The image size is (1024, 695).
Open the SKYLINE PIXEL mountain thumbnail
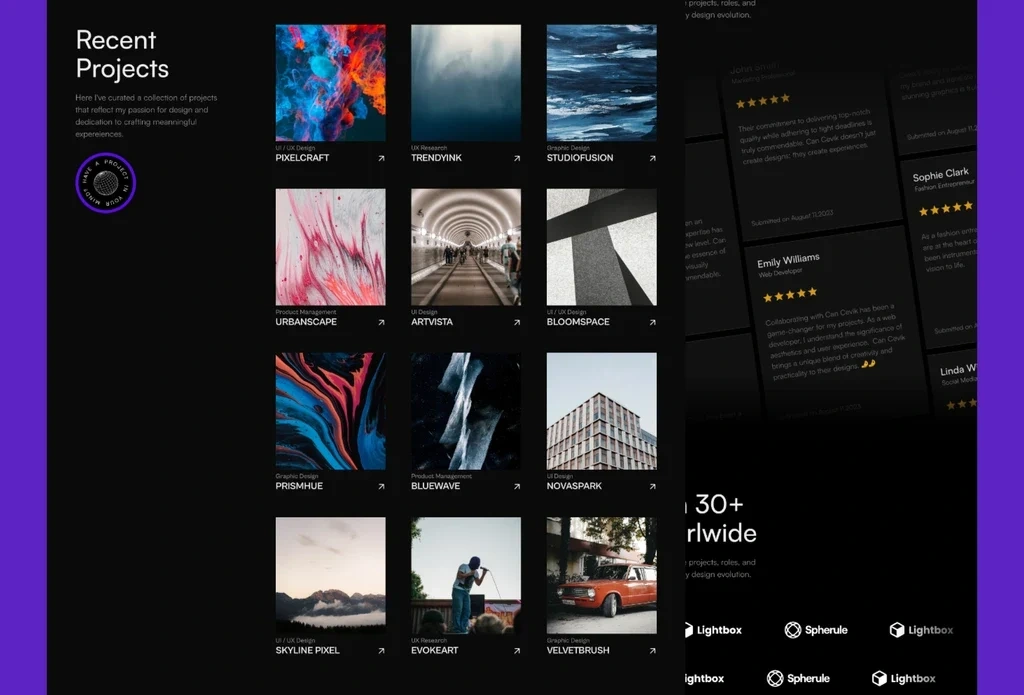point(330,575)
